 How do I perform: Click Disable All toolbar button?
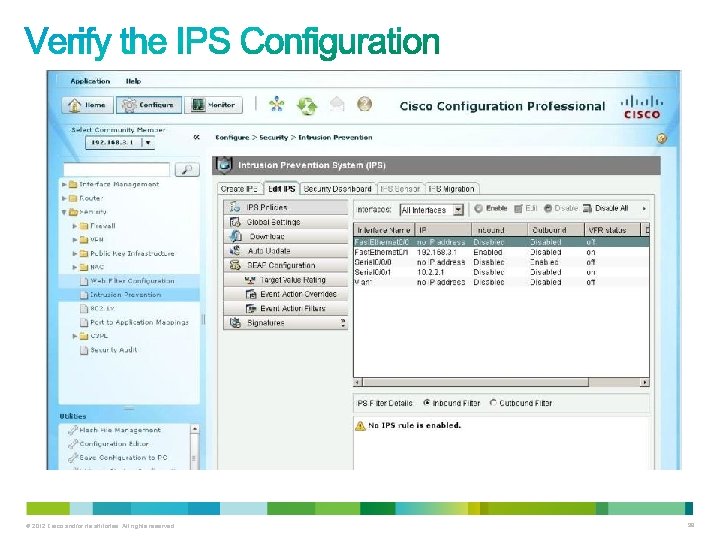click(x=605, y=209)
